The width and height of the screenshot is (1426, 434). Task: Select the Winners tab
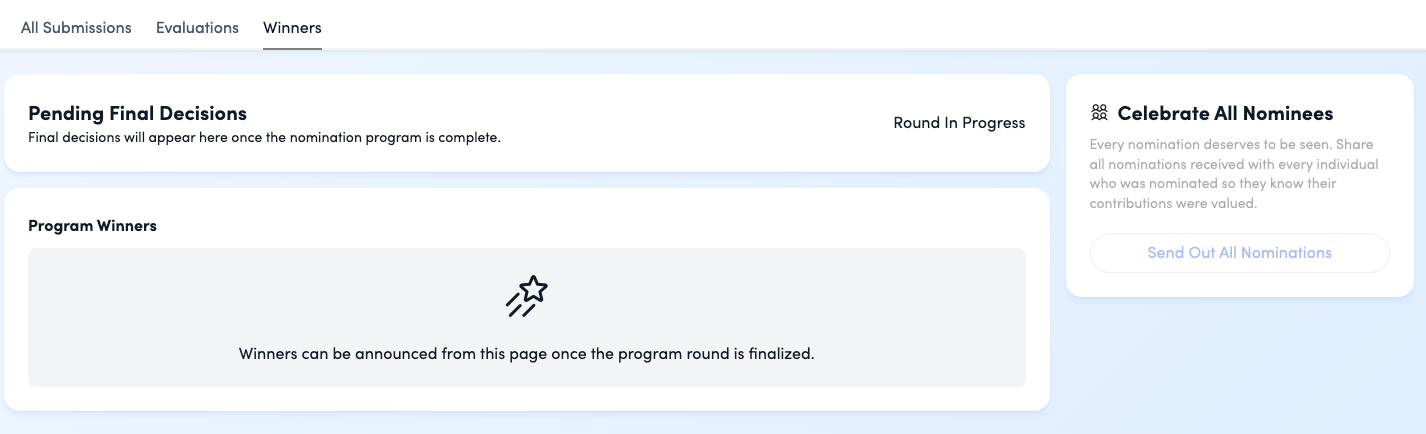(x=292, y=28)
